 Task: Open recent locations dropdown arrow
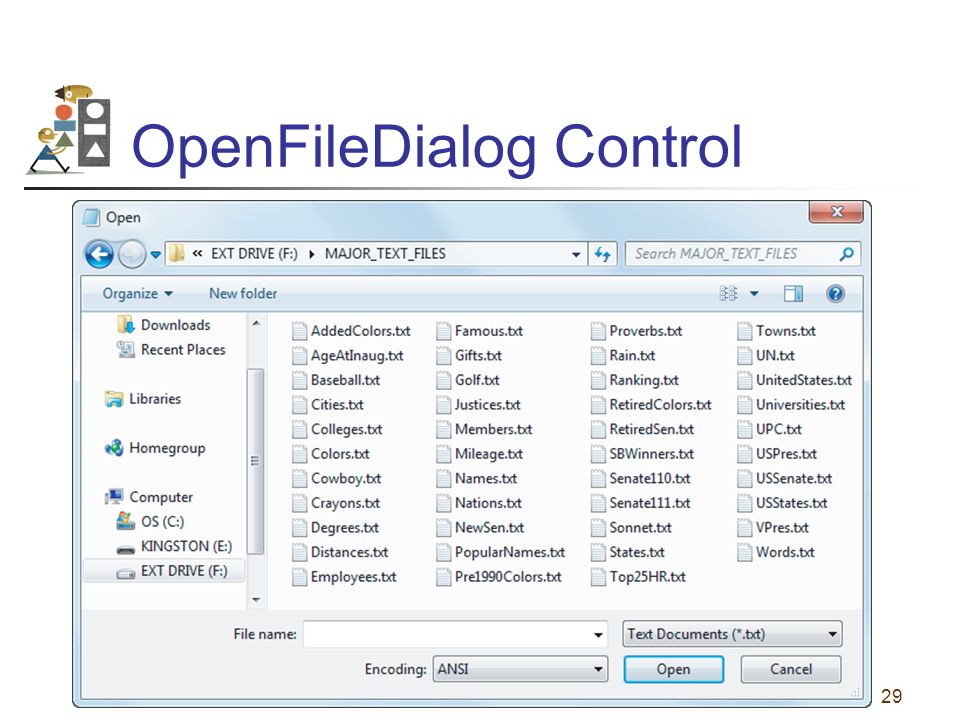coord(156,255)
